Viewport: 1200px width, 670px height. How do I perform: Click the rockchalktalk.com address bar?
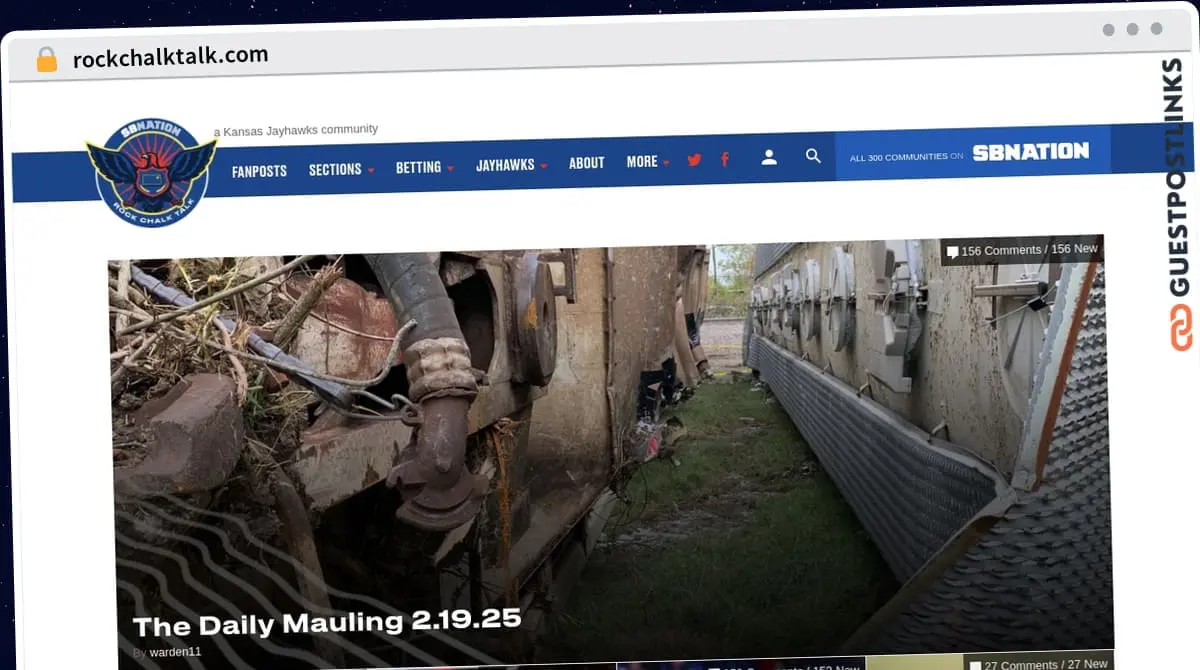(x=171, y=57)
